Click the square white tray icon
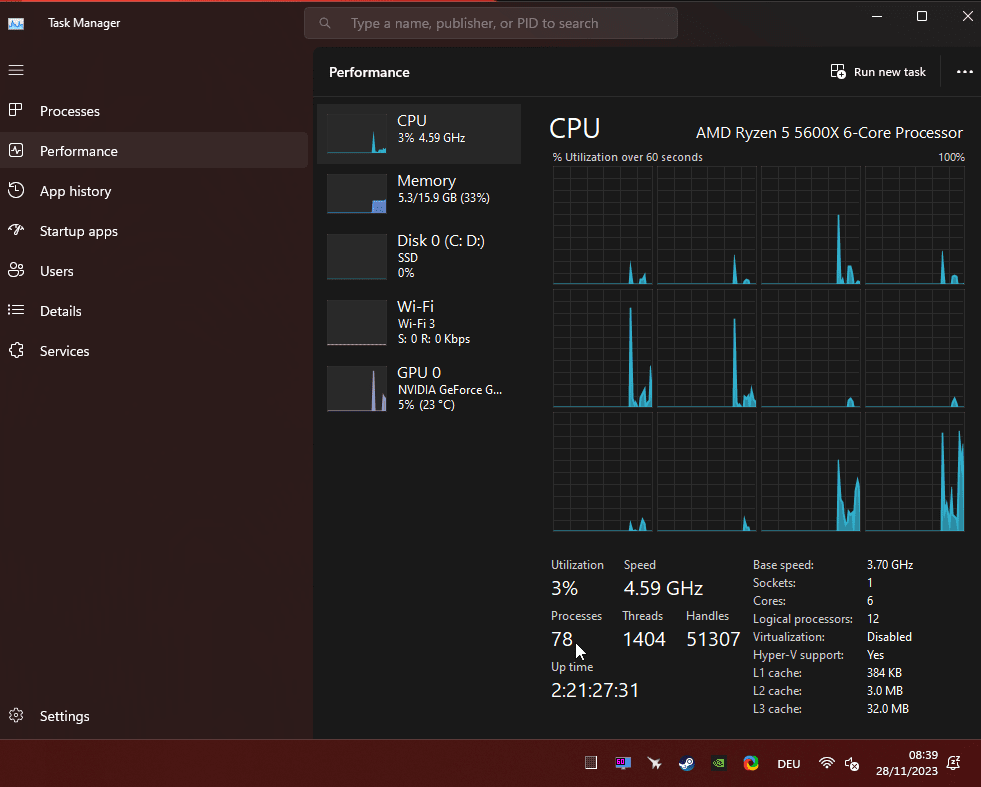The image size is (981, 787). click(x=591, y=763)
